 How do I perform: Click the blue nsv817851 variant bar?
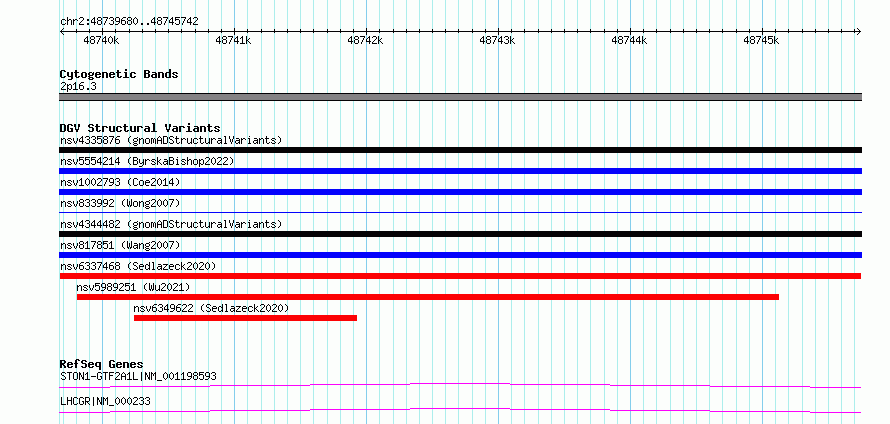pos(460,255)
